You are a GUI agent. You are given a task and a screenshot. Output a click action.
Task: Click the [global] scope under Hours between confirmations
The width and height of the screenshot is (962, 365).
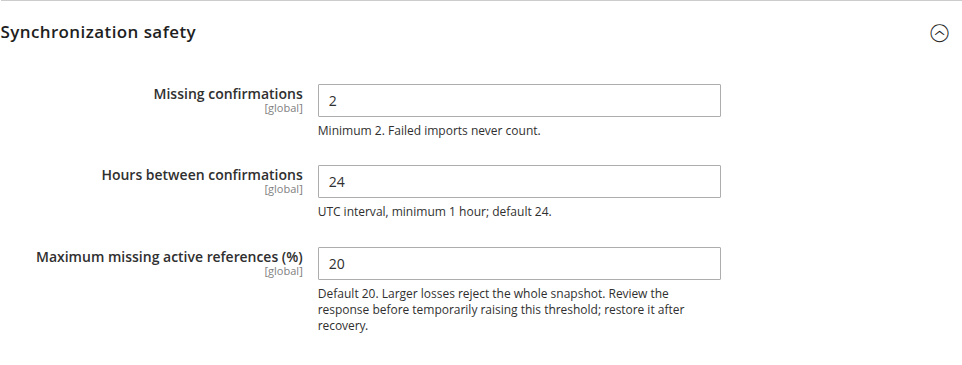point(283,190)
